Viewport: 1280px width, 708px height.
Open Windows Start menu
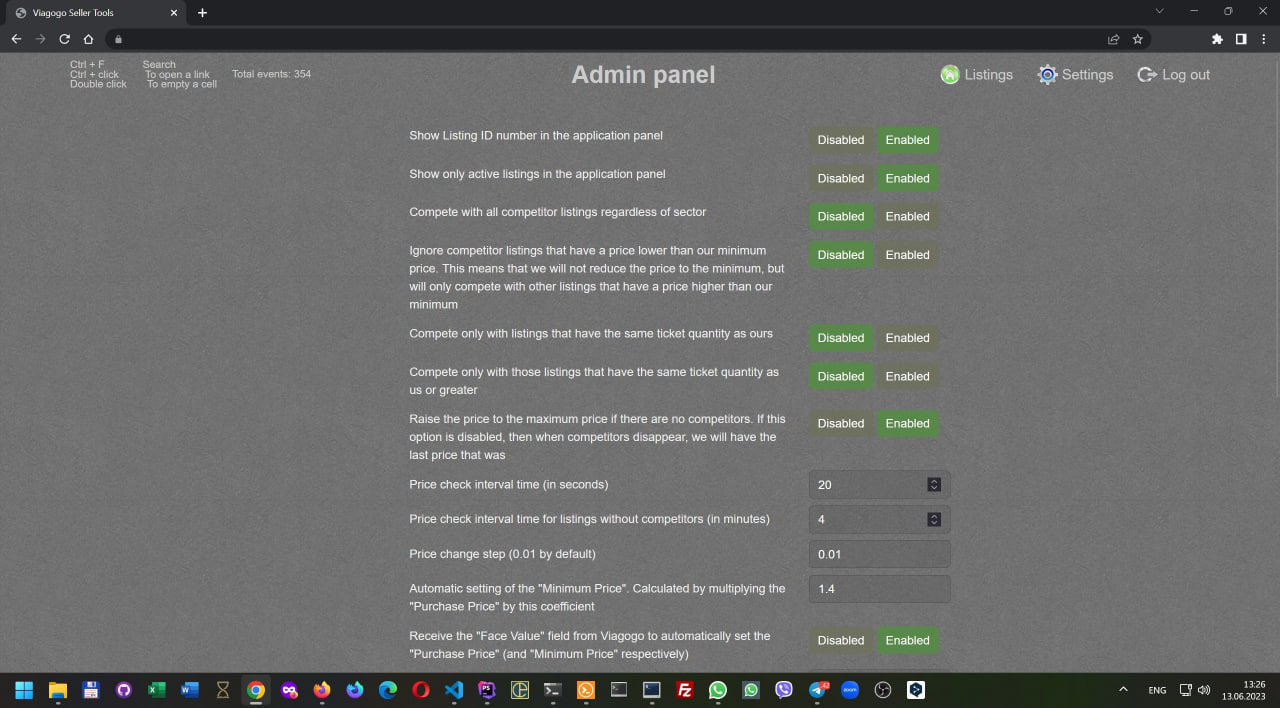click(24, 690)
